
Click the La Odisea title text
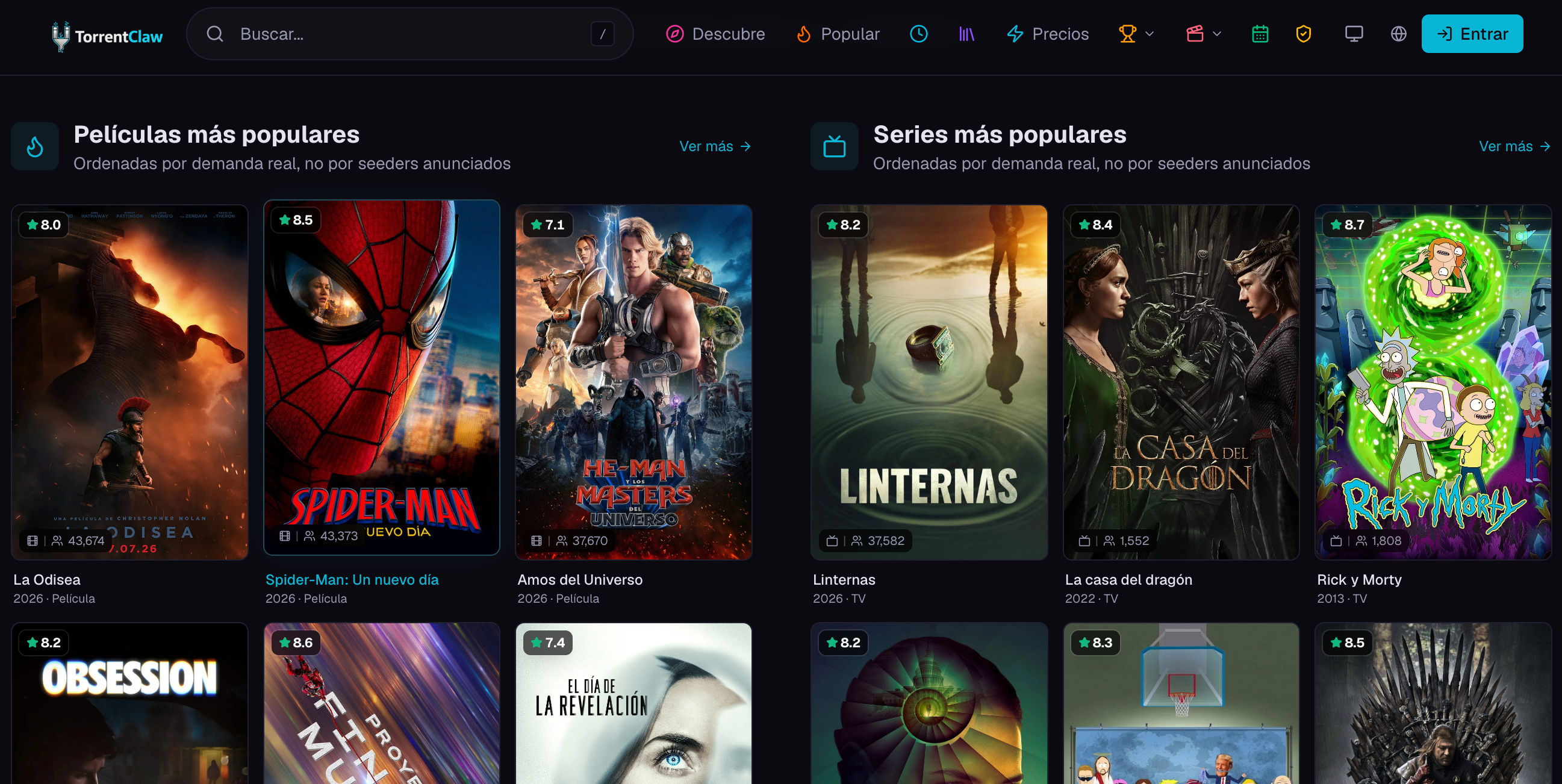(x=47, y=580)
